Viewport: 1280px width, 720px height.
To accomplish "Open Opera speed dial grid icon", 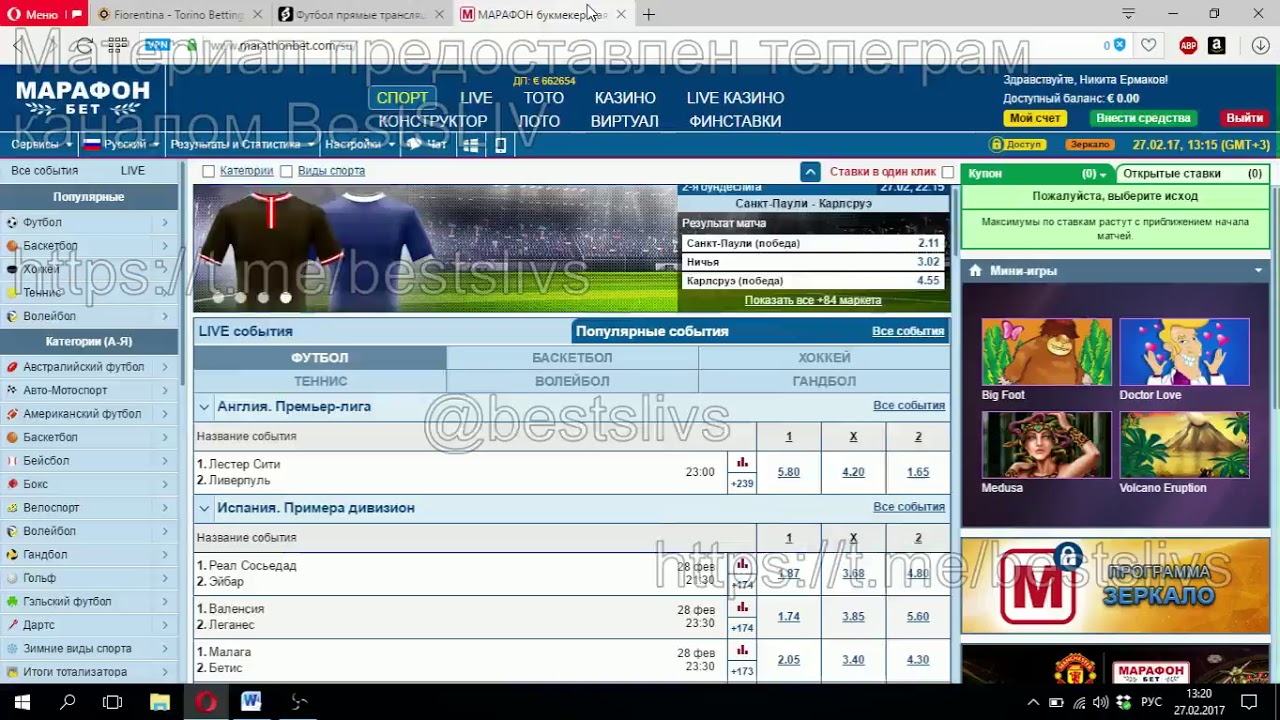I will point(117,45).
